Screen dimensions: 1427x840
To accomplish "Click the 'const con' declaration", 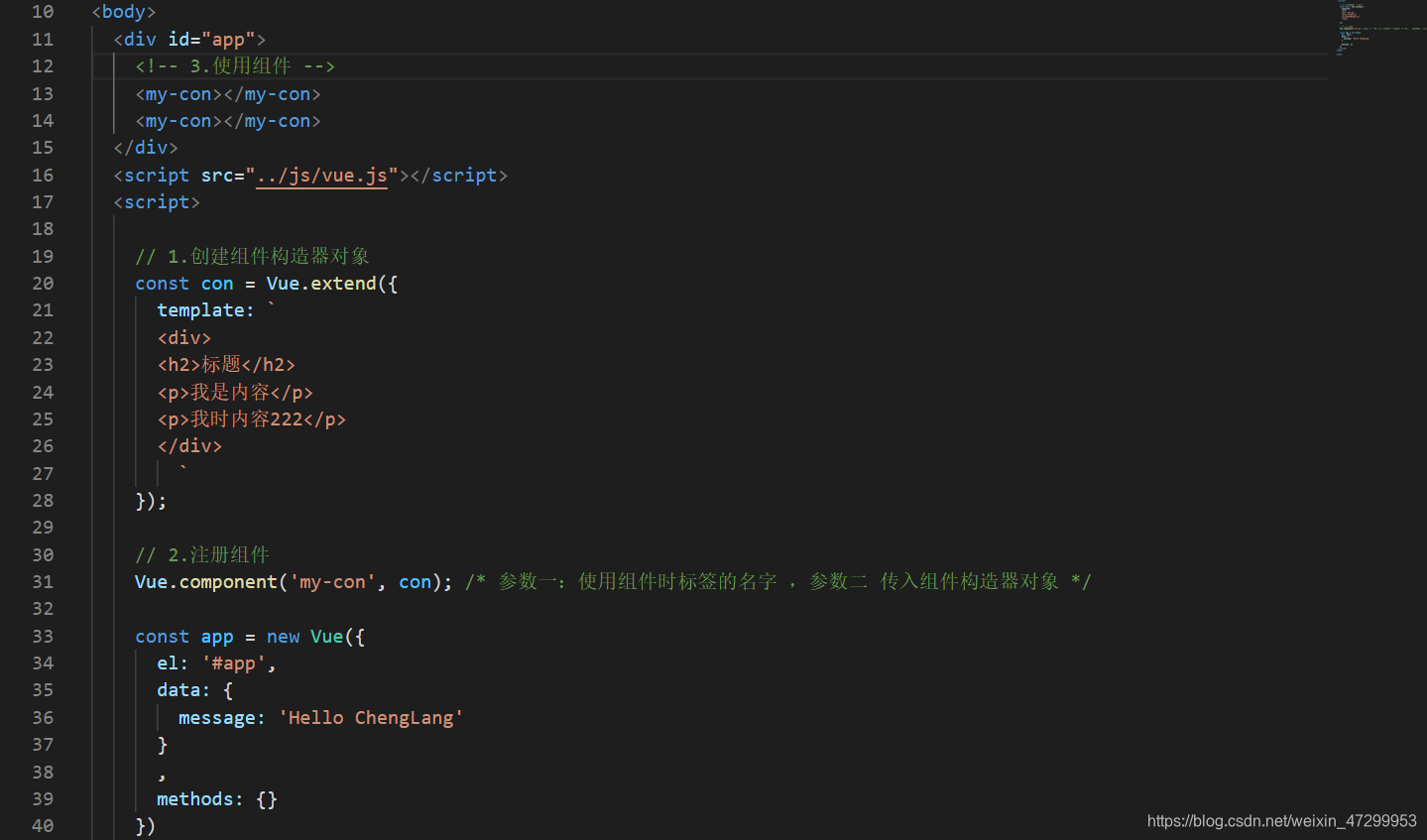I will click(184, 284).
